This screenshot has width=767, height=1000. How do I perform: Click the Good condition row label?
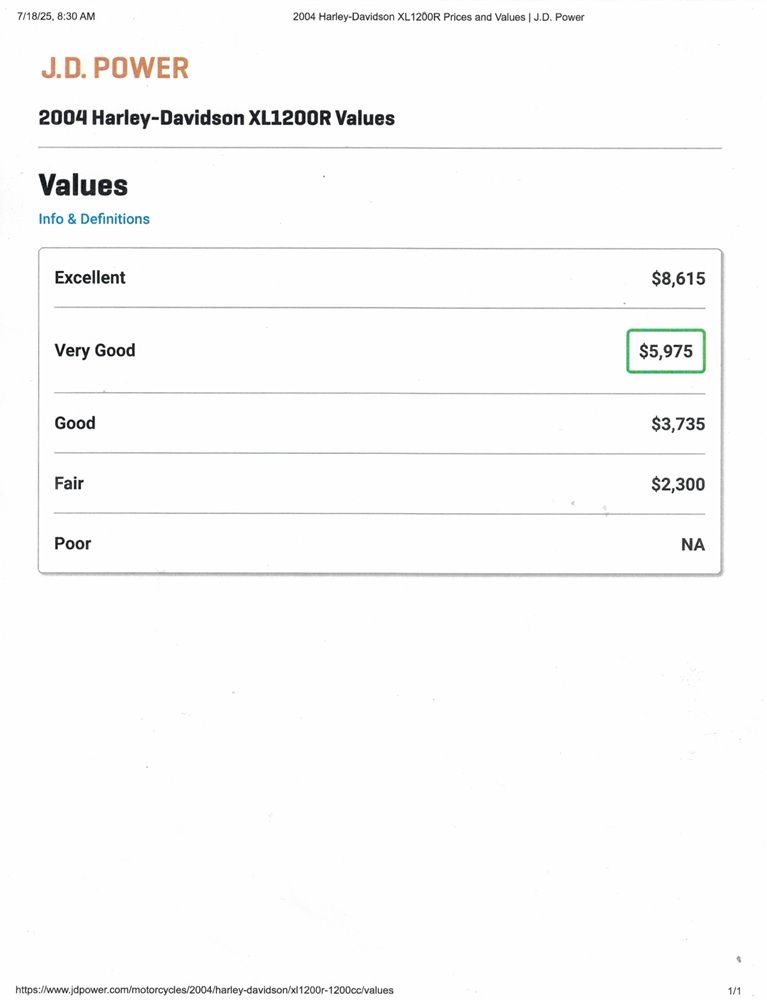click(75, 423)
